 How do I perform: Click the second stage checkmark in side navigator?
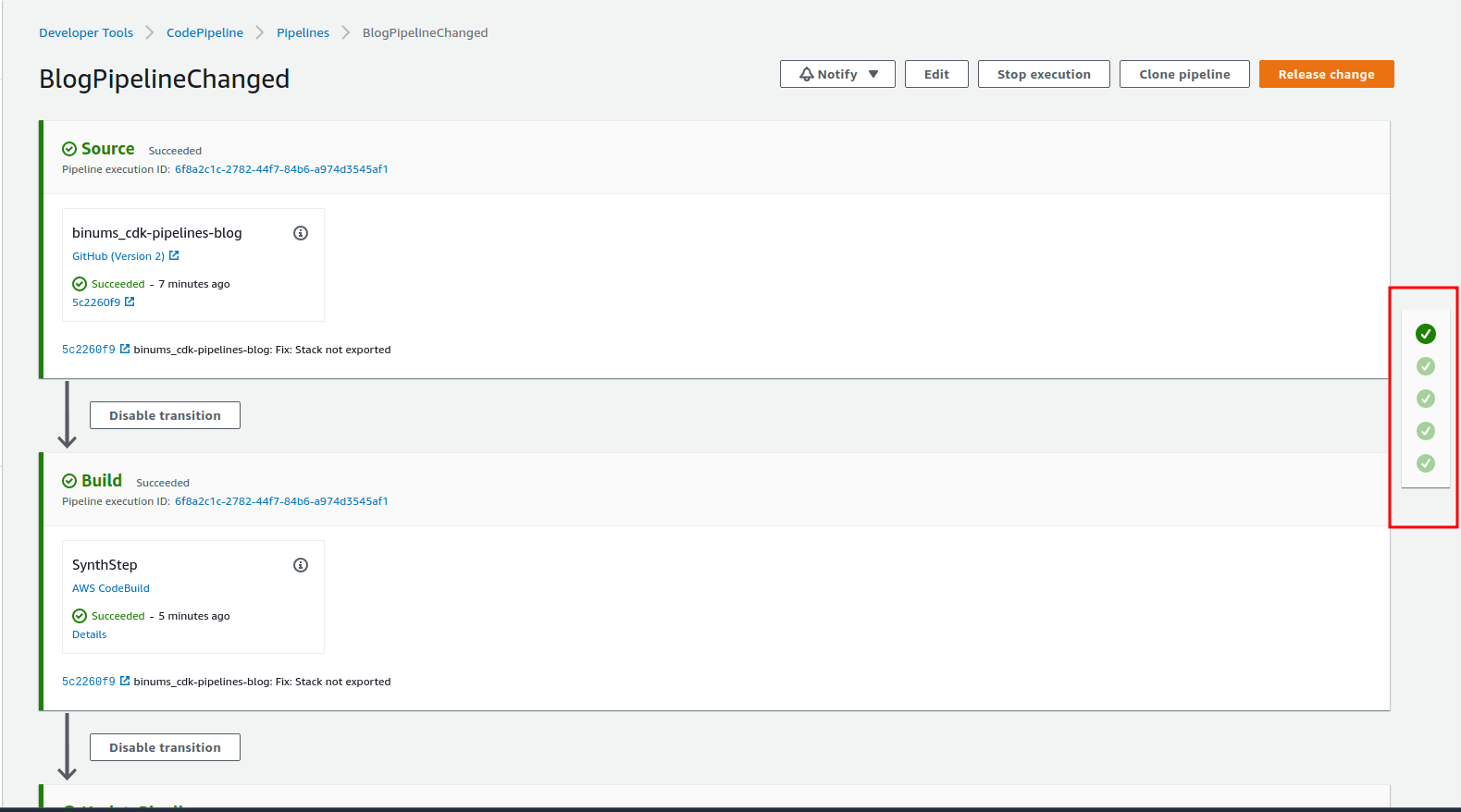1426,366
